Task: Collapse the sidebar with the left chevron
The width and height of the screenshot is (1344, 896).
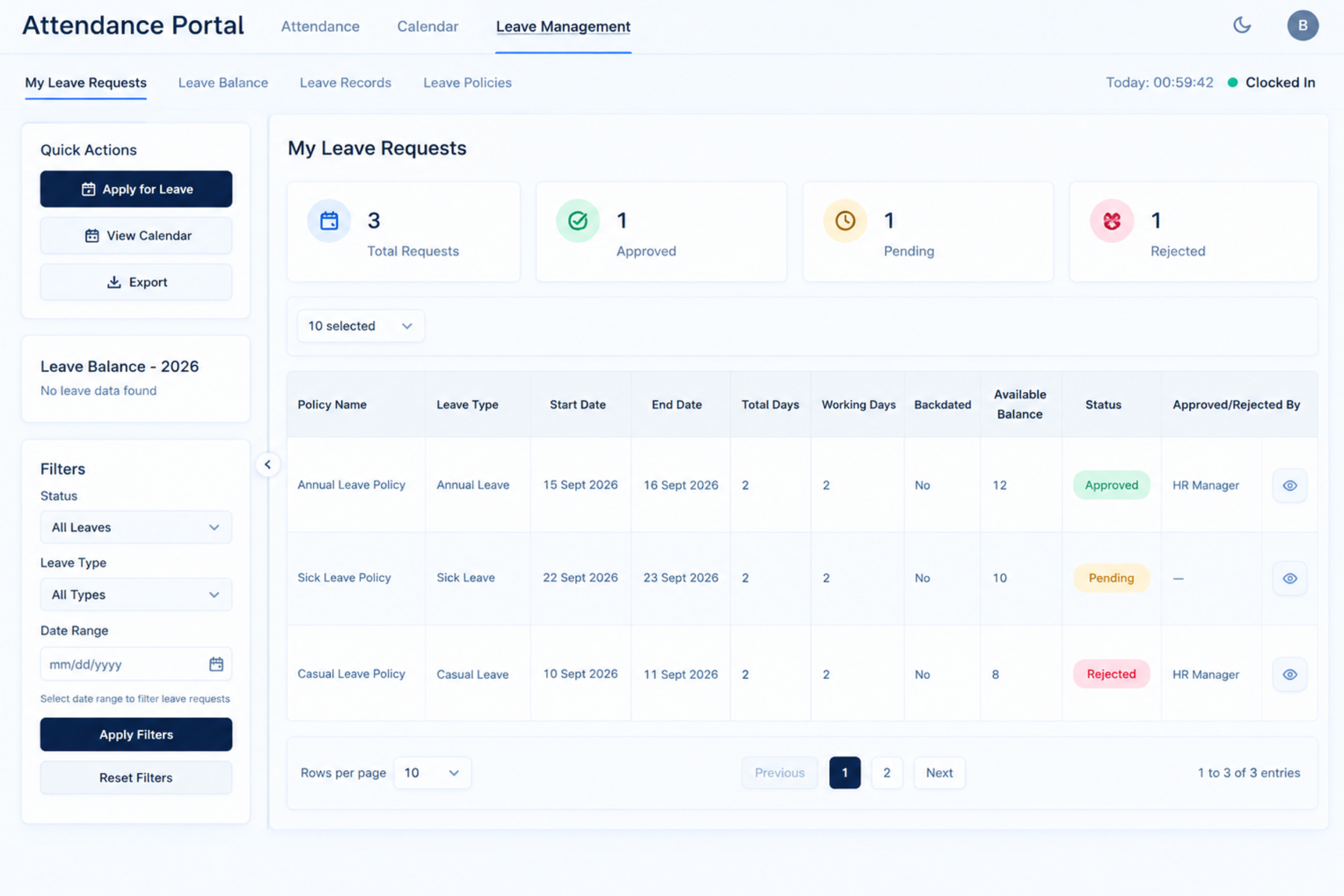Action: [268, 464]
